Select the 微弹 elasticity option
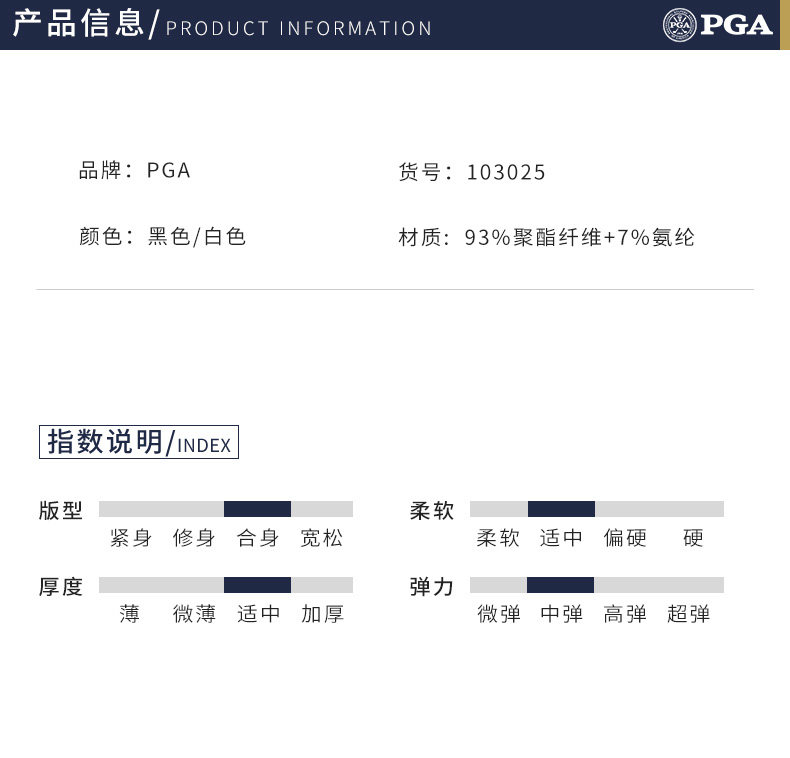Viewport: 790px width, 758px height. (499, 614)
